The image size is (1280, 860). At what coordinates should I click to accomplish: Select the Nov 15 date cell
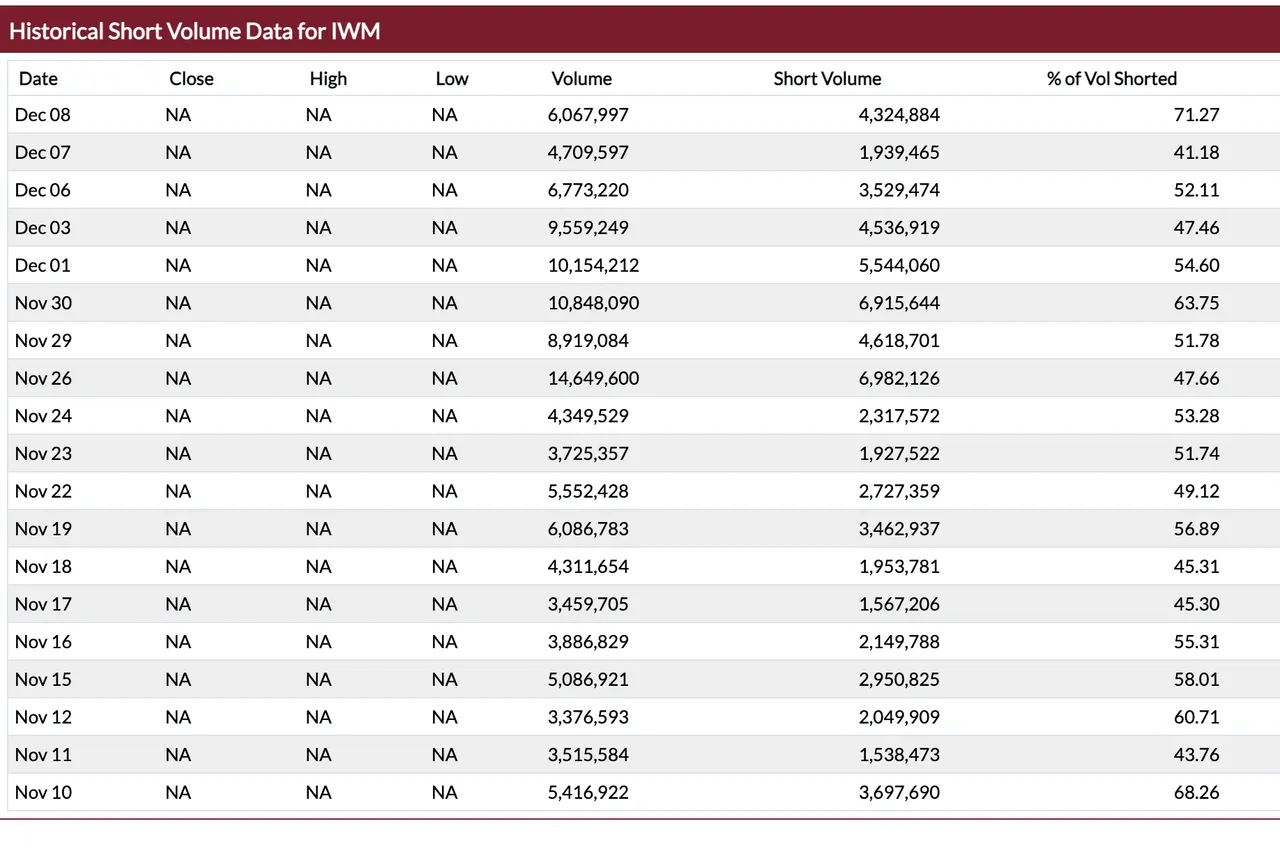tap(44, 680)
